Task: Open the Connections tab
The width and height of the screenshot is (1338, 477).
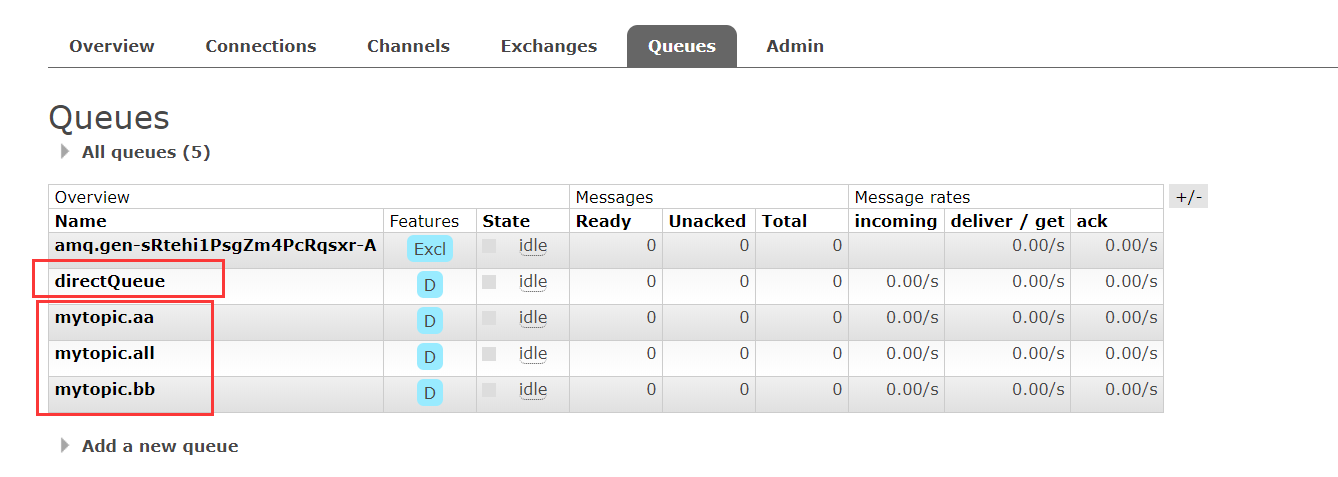Action: tap(261, 46)
